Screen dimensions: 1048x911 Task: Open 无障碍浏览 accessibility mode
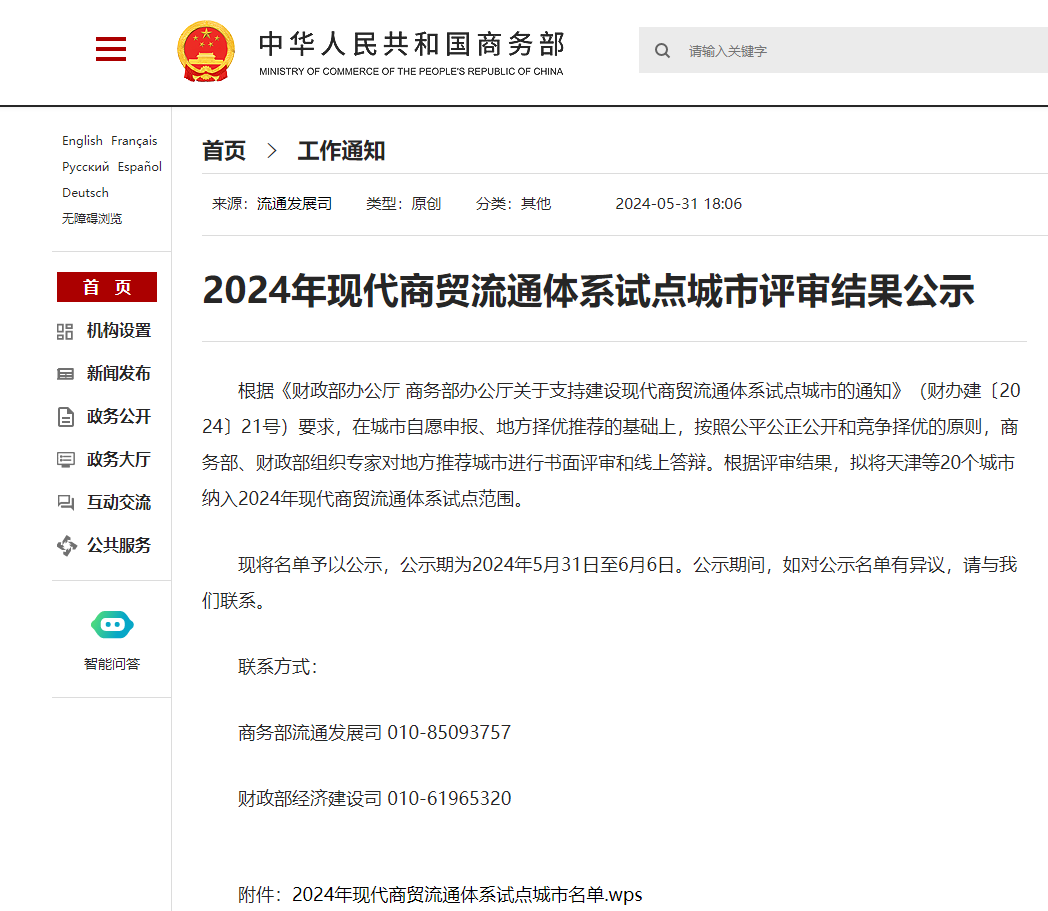pyautogui.click(x=92, y=219)
